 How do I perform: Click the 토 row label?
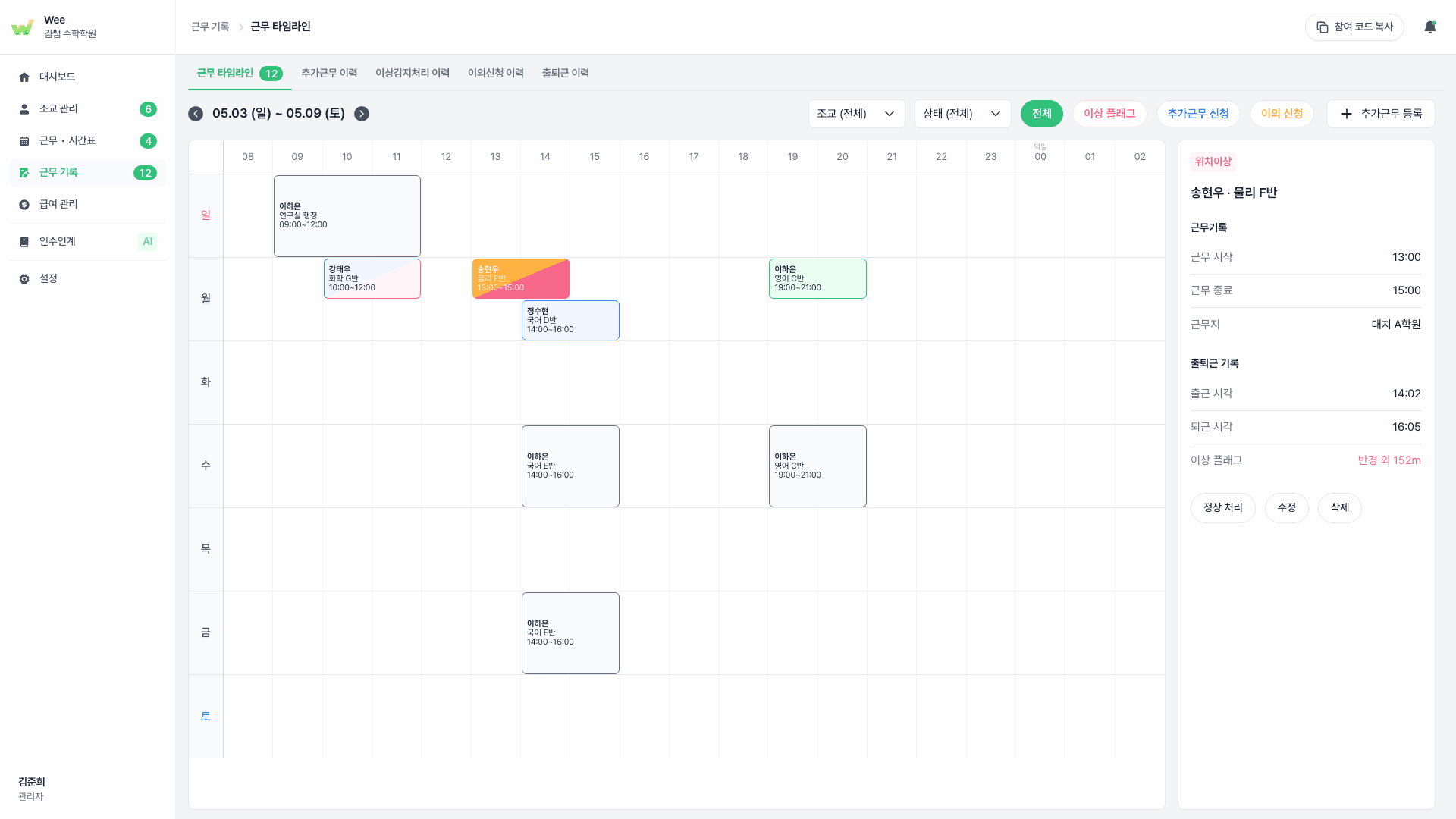point(206,717)
